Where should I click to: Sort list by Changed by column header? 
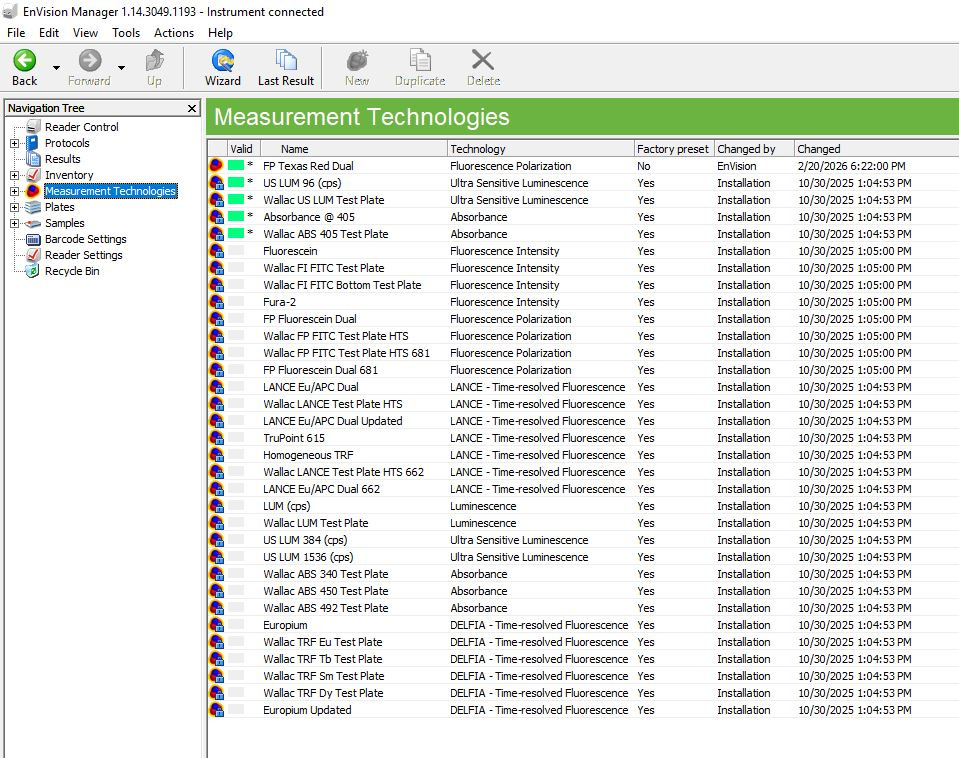[x=753, y=149]
